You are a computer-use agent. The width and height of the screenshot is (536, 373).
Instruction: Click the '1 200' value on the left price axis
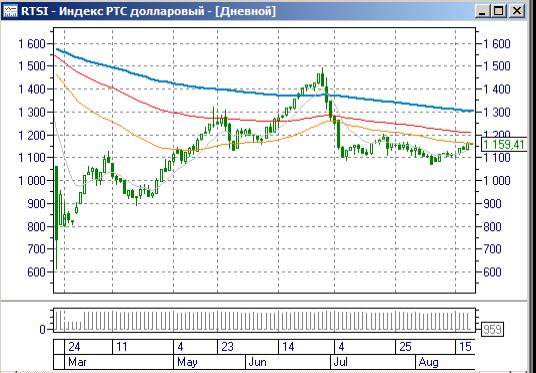tap(32, 135)
